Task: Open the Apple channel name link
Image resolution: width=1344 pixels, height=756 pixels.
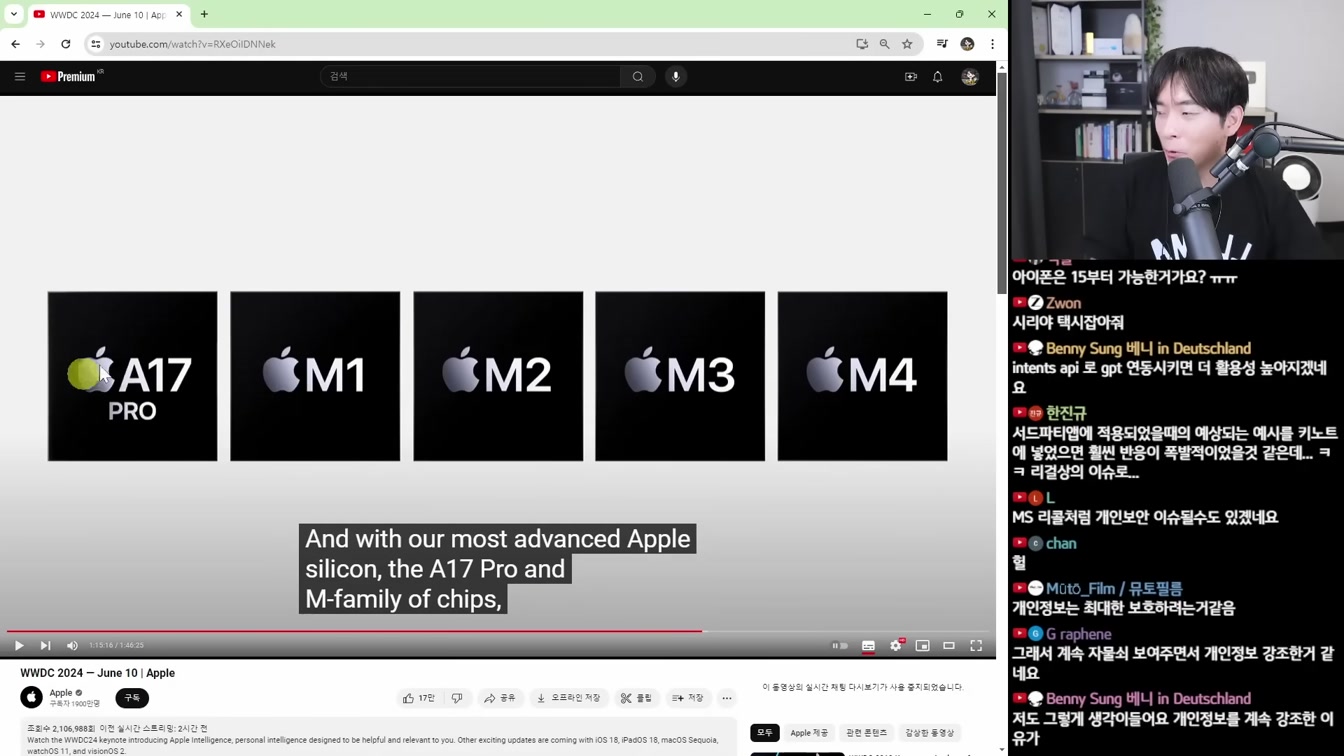Action: [x=61, y=692]
